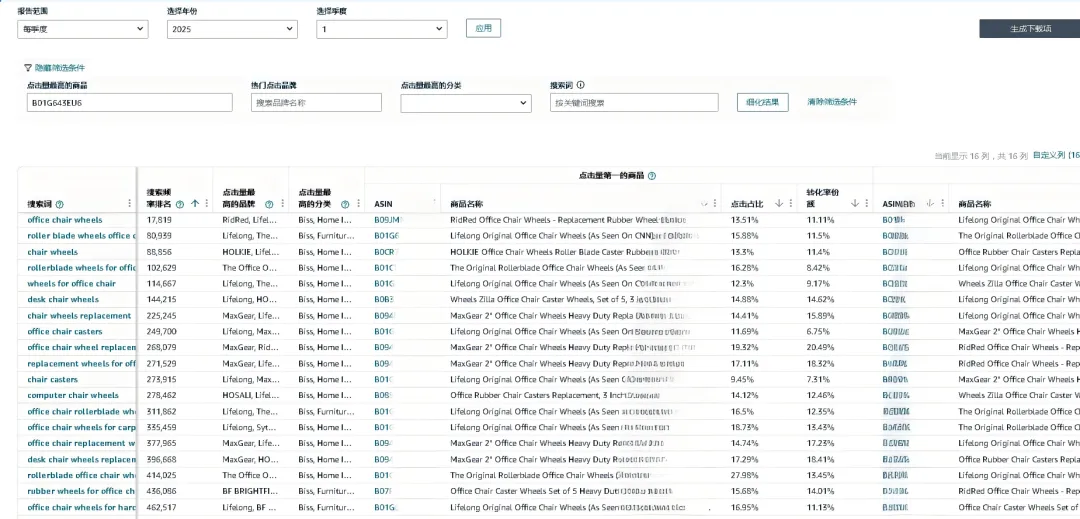Open search term 'office chair wheels'
Image resolution: width=1080 pixels, height=519 pixels.
[65, 220]
